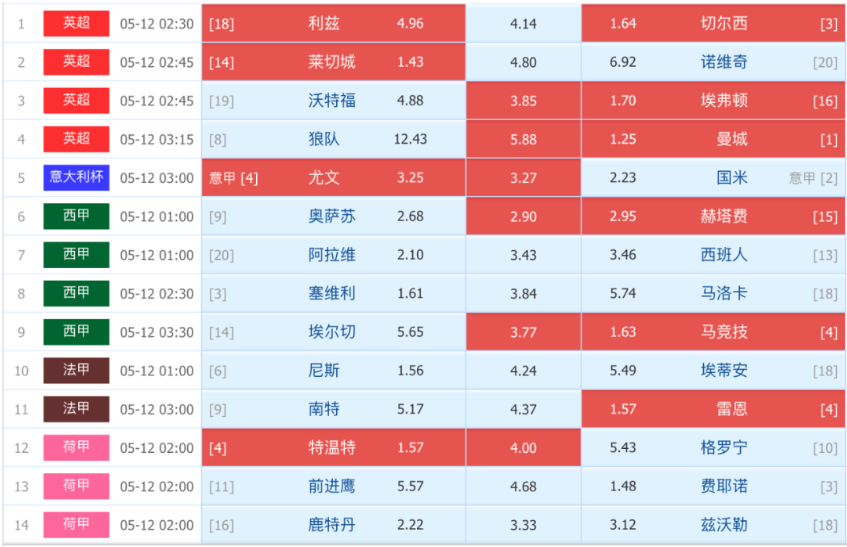
Task: Open the 雷恩 team link
Action: tap(732, 409)
